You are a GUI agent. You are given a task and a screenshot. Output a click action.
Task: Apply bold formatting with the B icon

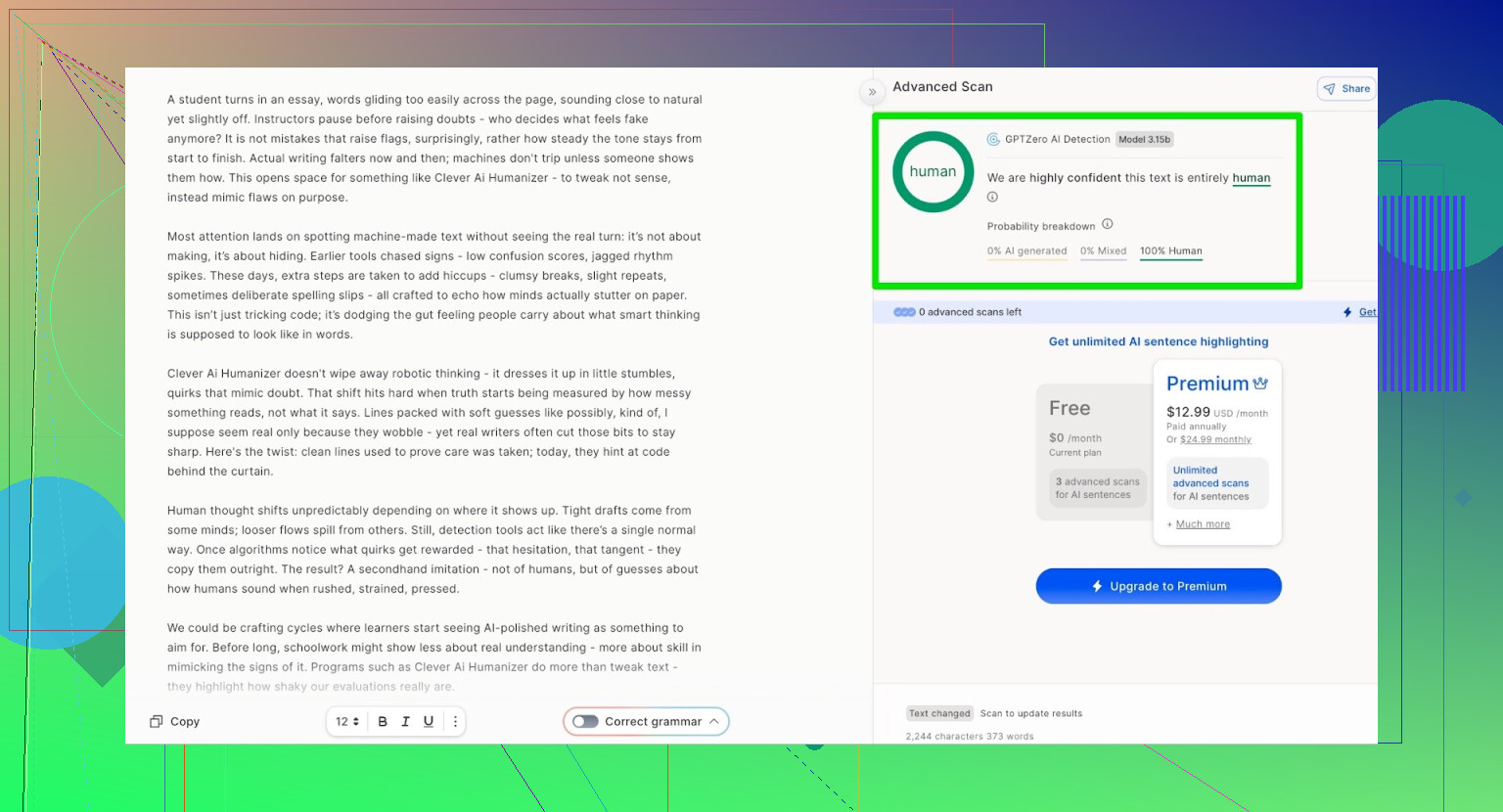[x=383, y=722]
